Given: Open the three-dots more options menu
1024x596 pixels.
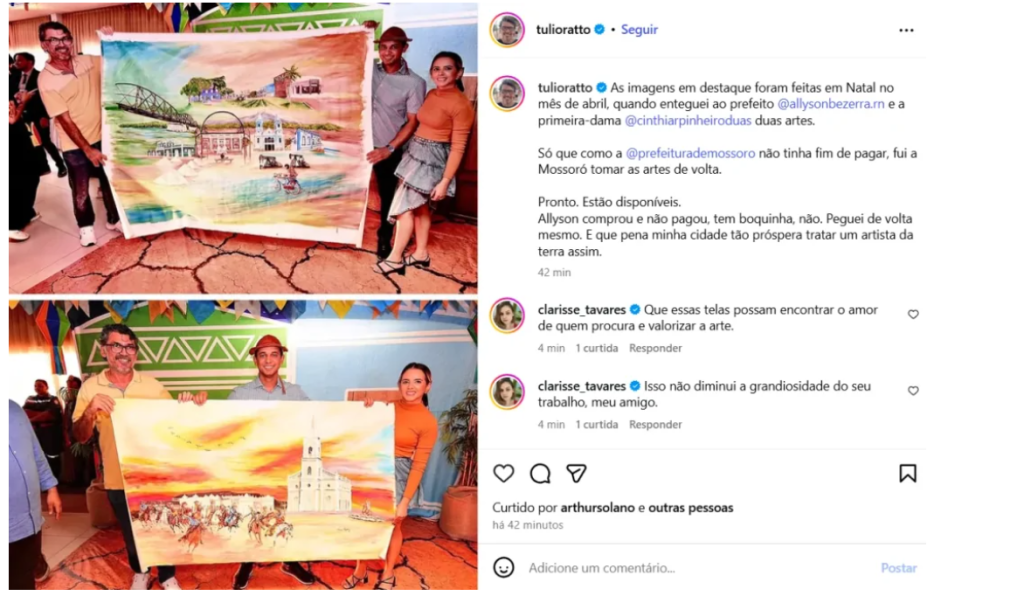Looking at the screenshot, I should point(906,30).
